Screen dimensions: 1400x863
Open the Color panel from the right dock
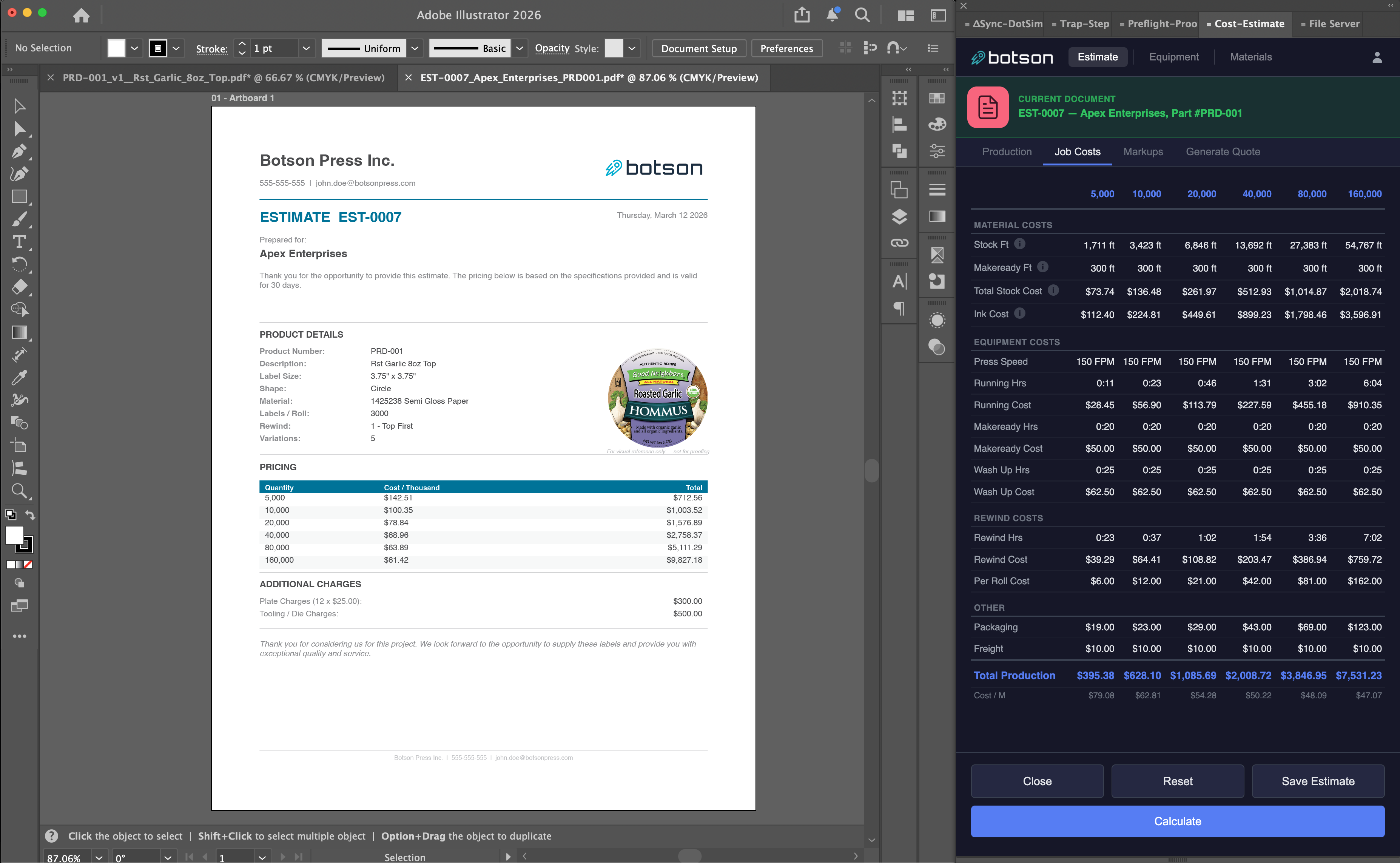937,124
